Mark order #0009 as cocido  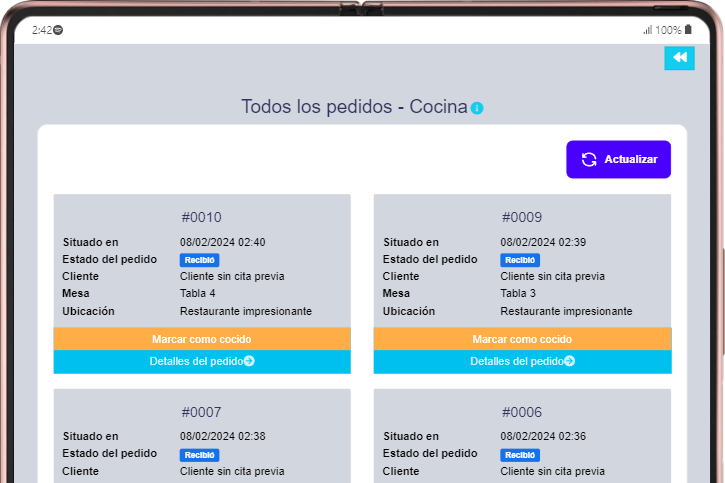(x=522, y=339)
